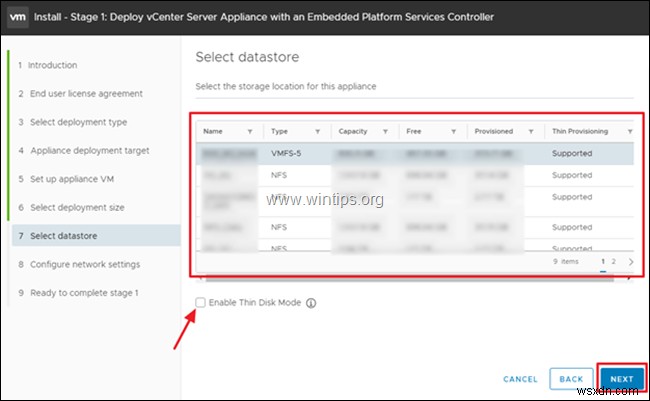Click the VMware vm logo icon
Screen dimensions: 650x401
point(18,17)
